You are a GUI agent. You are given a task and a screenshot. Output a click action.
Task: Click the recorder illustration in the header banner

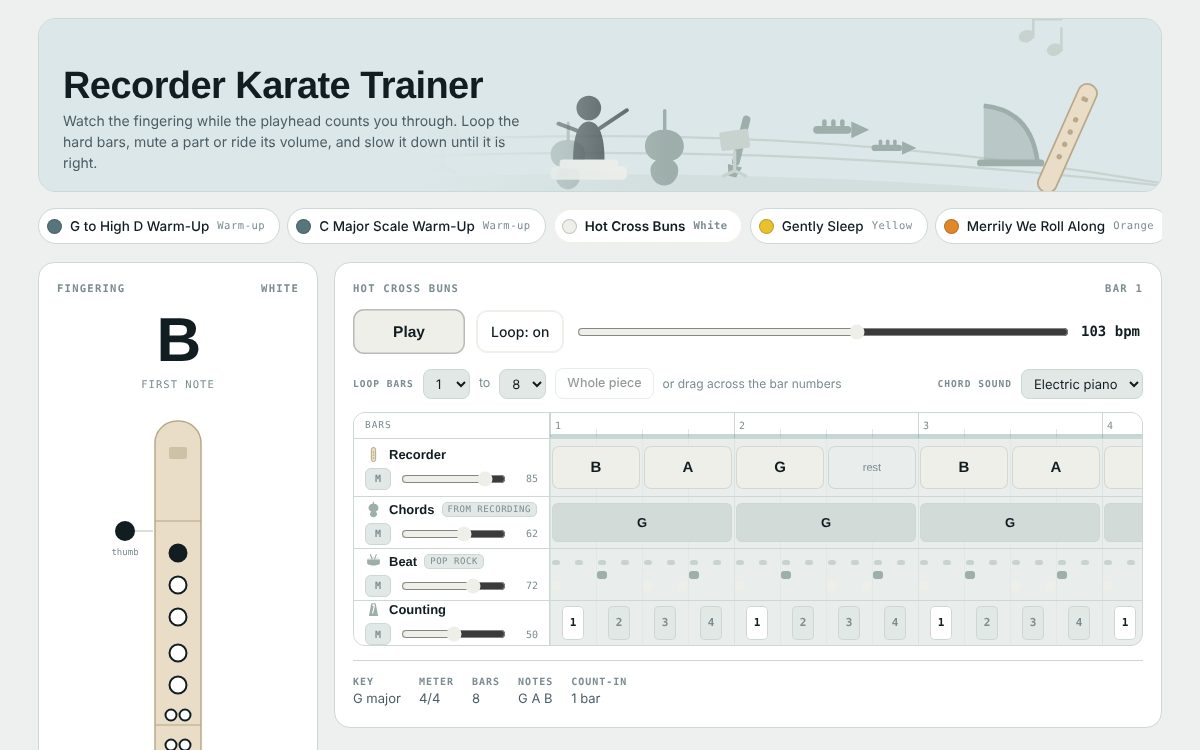point(1067,137)
